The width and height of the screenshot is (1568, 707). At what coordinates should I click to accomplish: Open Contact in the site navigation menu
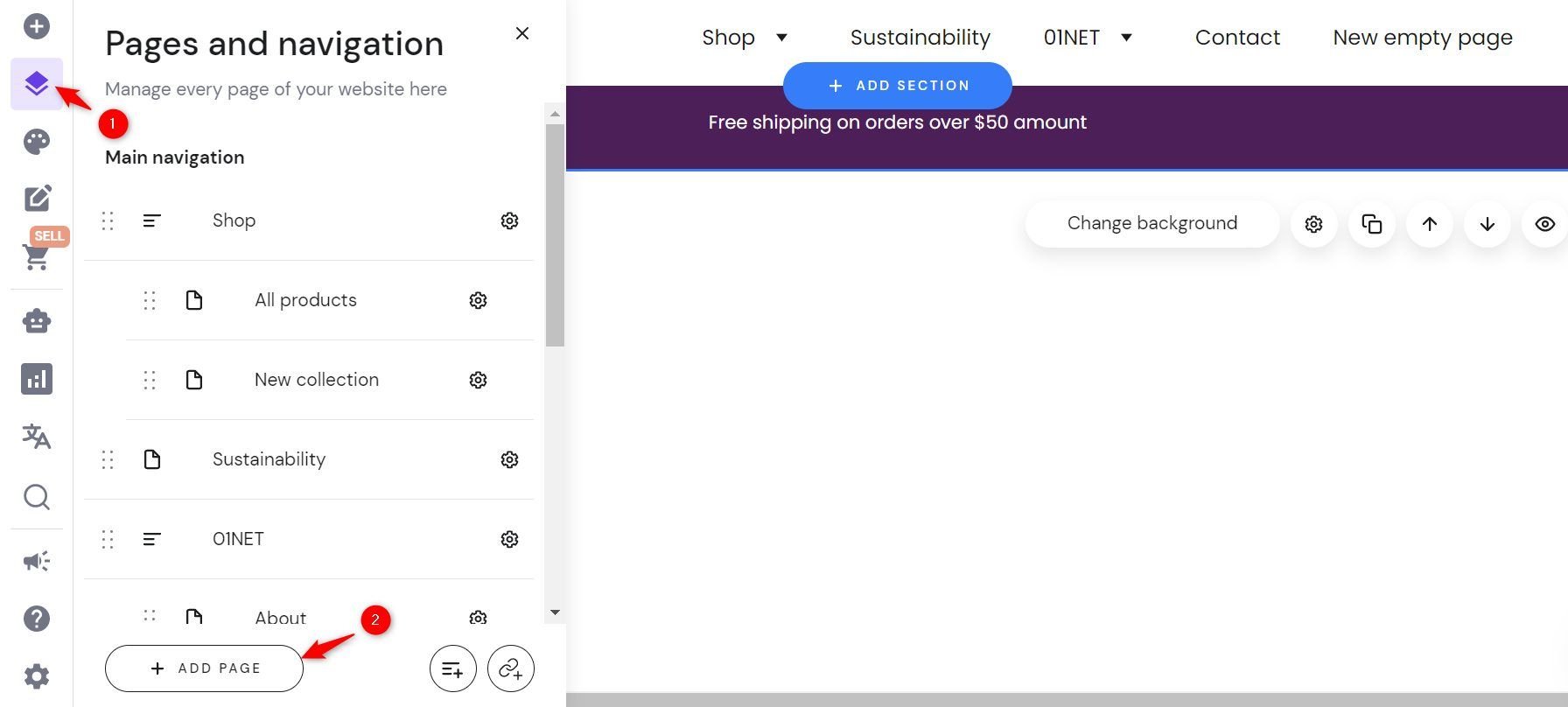1237,38
